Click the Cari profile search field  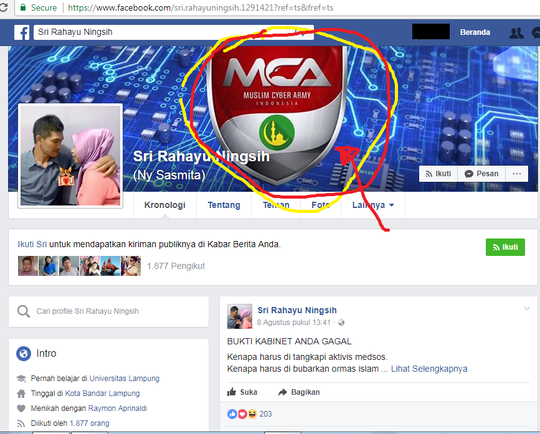point(109,311)
